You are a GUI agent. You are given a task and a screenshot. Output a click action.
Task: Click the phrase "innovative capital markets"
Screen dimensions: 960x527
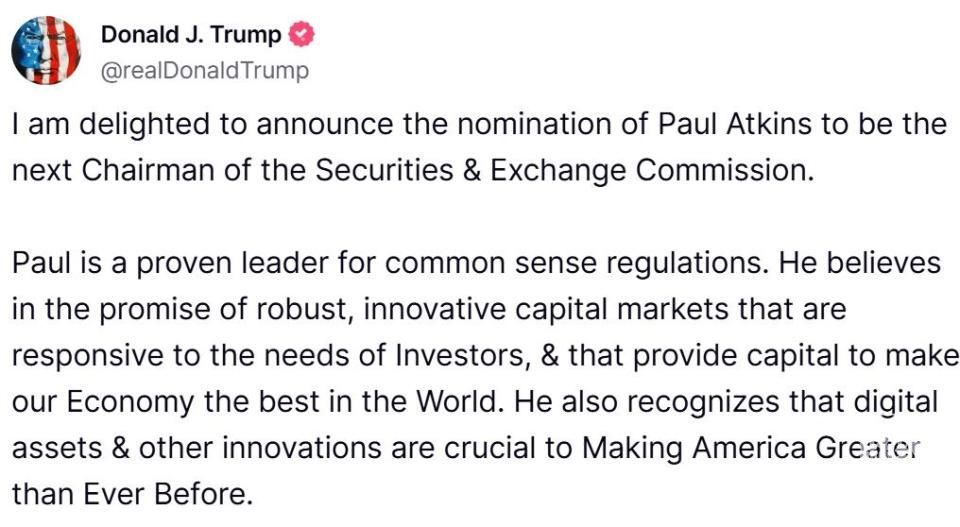tap(538, 309)
